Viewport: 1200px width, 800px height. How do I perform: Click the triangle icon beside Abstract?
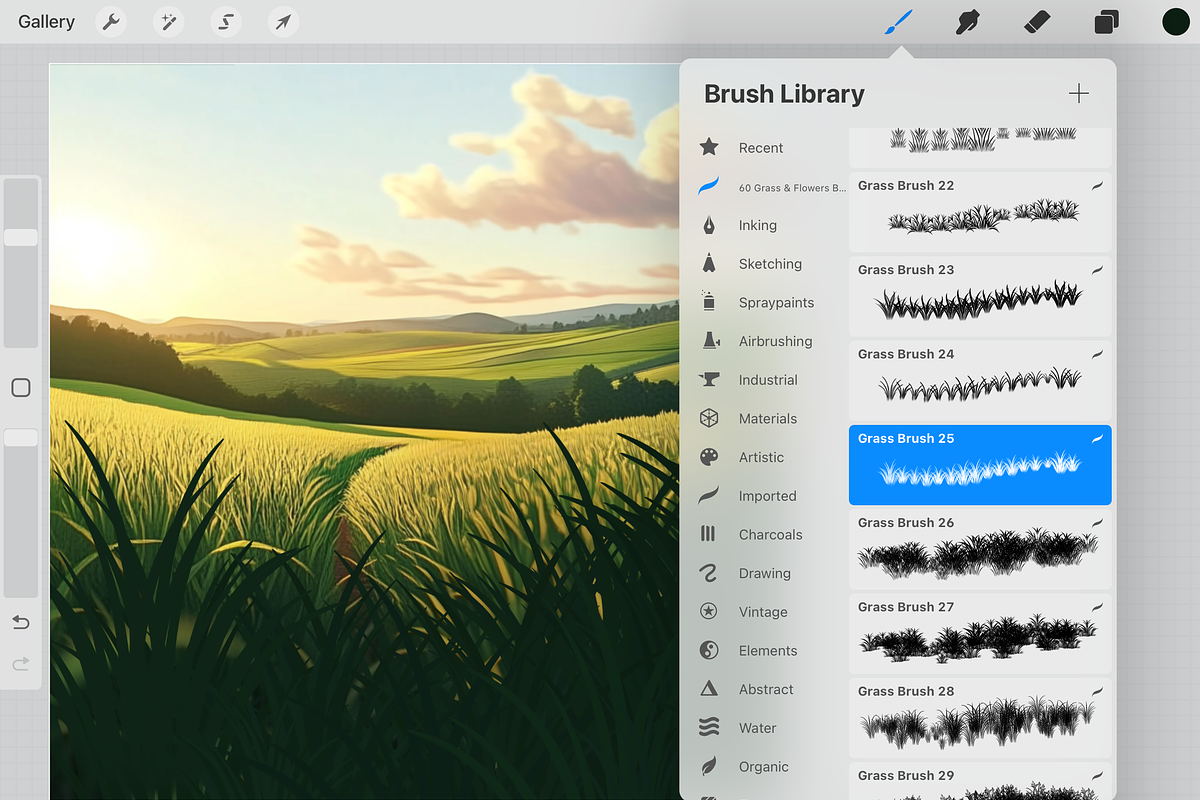[x=709, y=688]
